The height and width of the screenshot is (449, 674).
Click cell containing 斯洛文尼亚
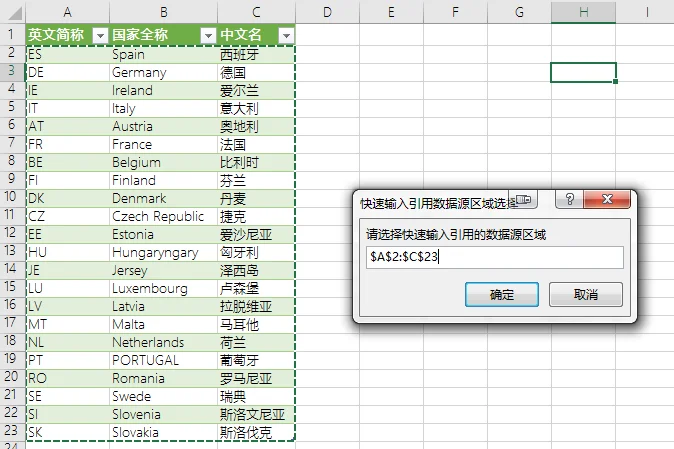click(x=256, y=415)
